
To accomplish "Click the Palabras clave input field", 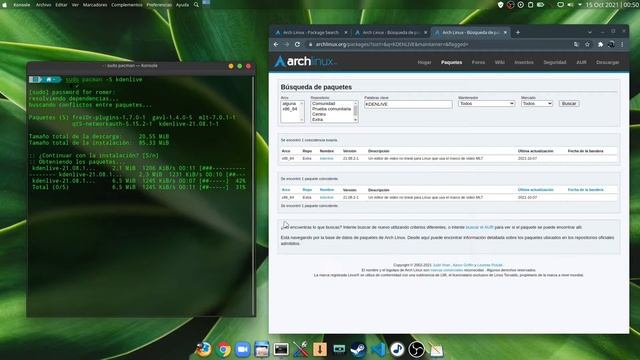I will [408, 104].
